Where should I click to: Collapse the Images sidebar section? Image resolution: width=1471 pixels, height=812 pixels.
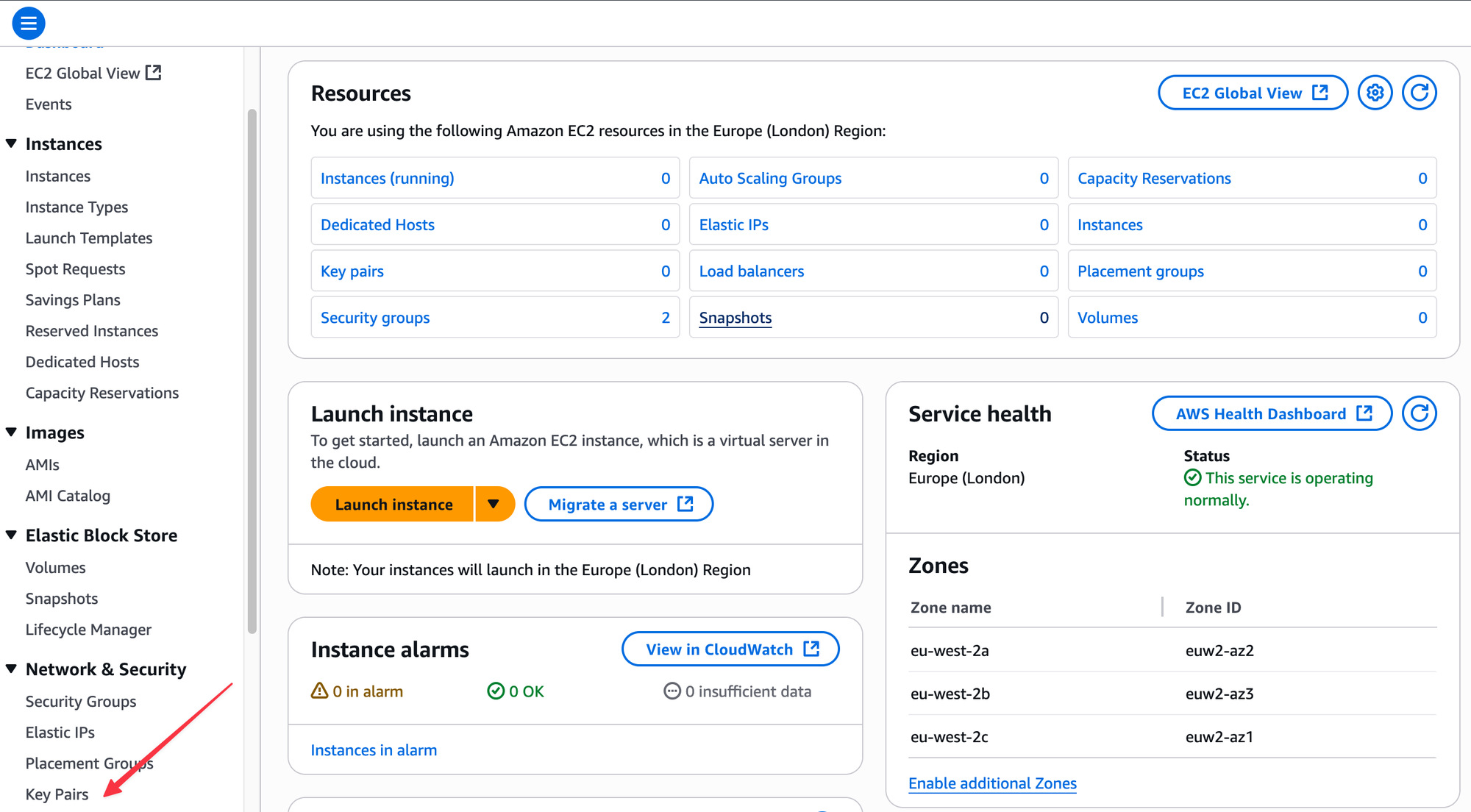pyautogui.click(x=11, y=432)
